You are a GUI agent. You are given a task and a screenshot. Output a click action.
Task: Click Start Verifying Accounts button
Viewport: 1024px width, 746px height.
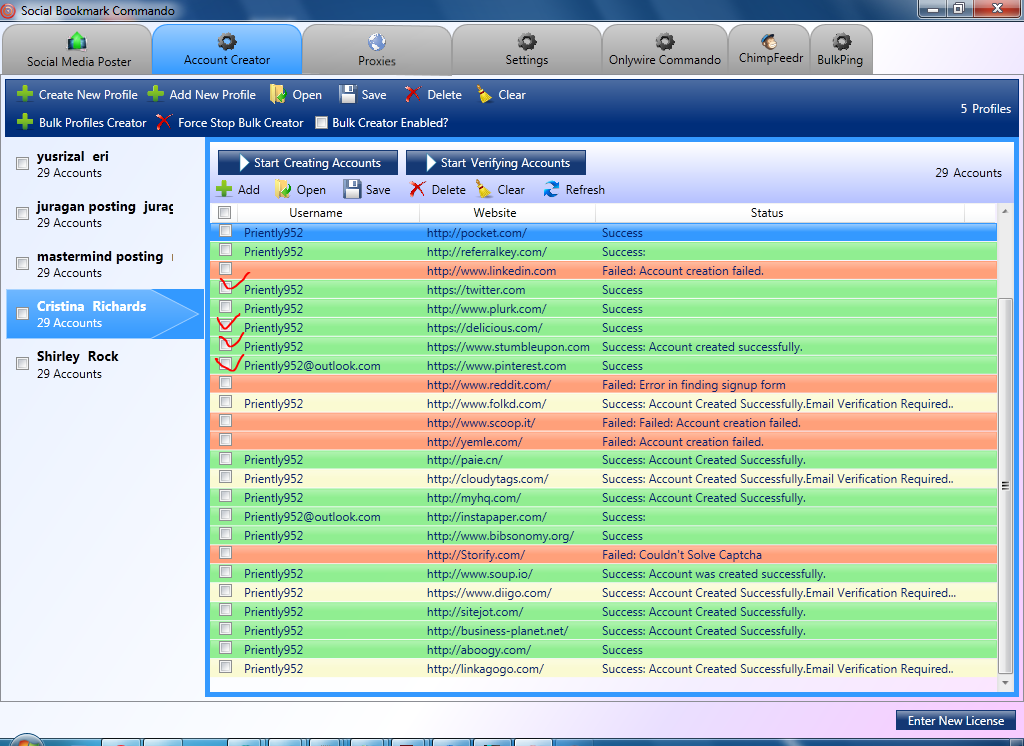[x=496, y=163]
